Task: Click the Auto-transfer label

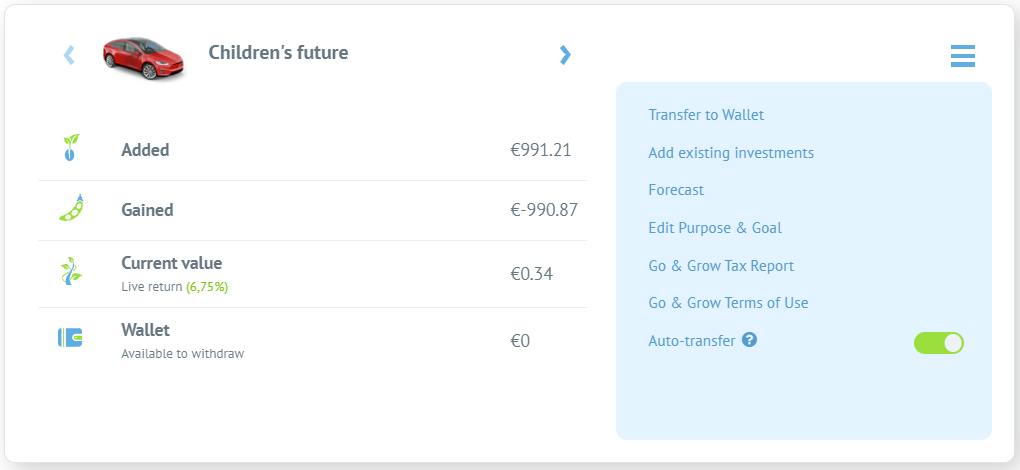Action: coord(691,341)
